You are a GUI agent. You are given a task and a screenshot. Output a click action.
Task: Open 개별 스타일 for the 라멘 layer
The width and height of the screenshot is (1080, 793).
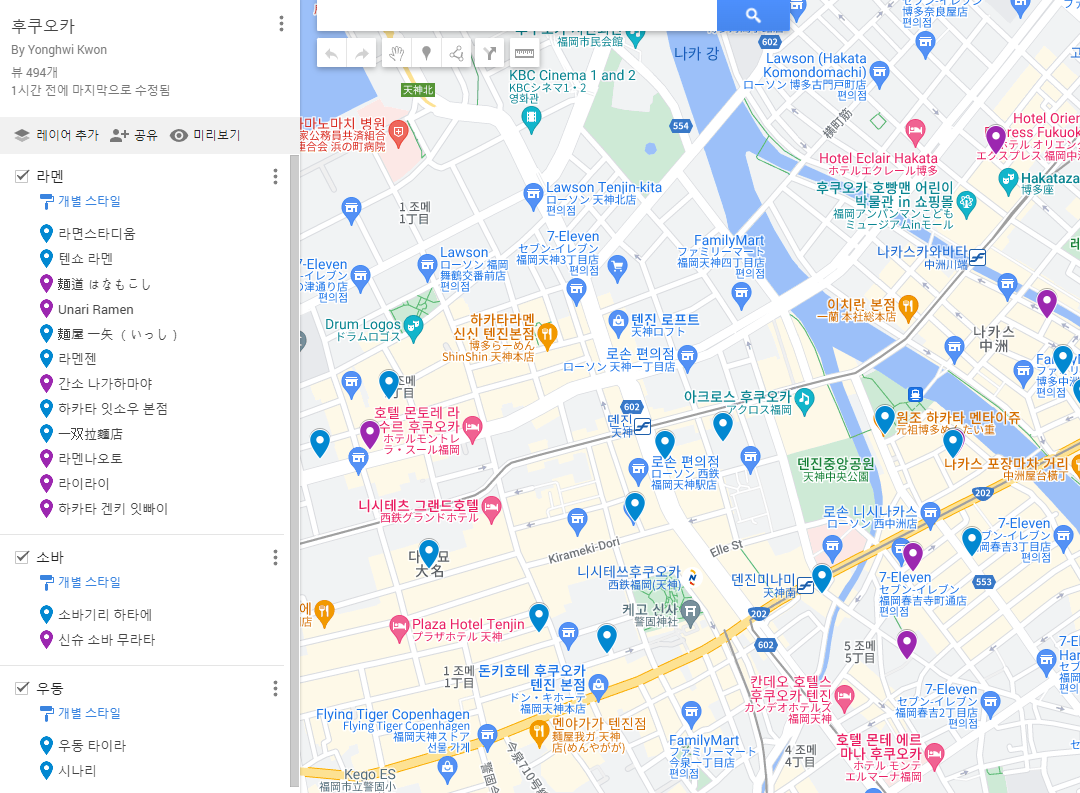tap(81, 201)
